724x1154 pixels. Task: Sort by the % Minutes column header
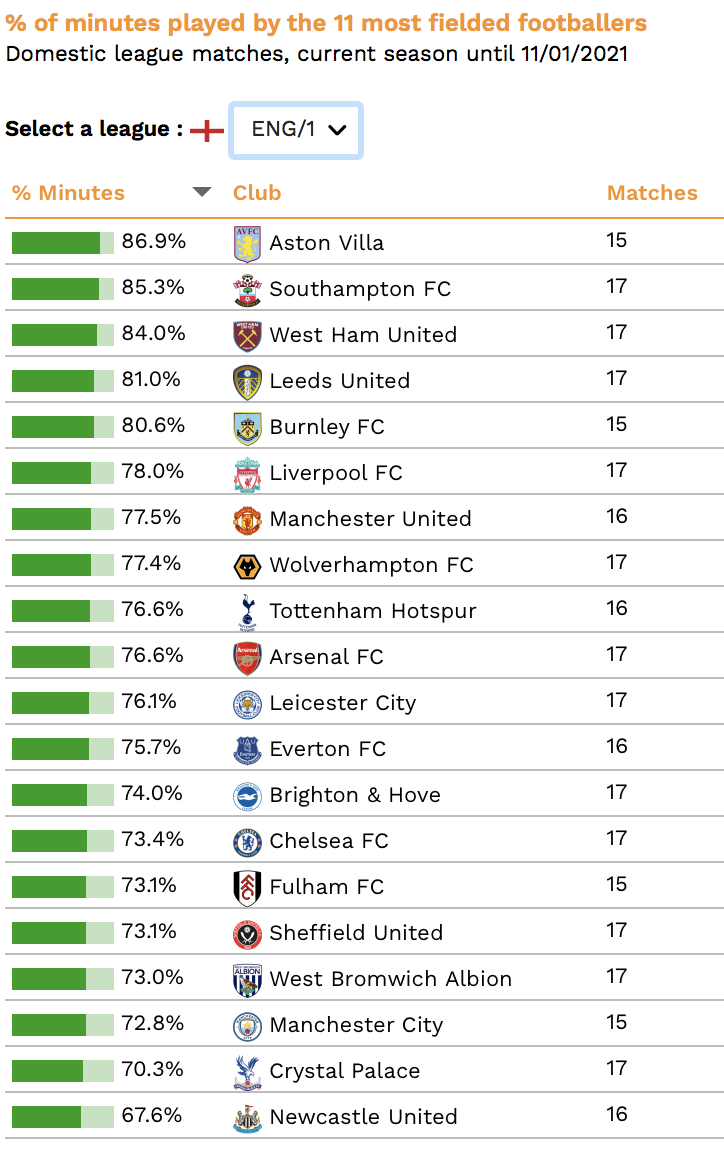click(x=68, y=193)
